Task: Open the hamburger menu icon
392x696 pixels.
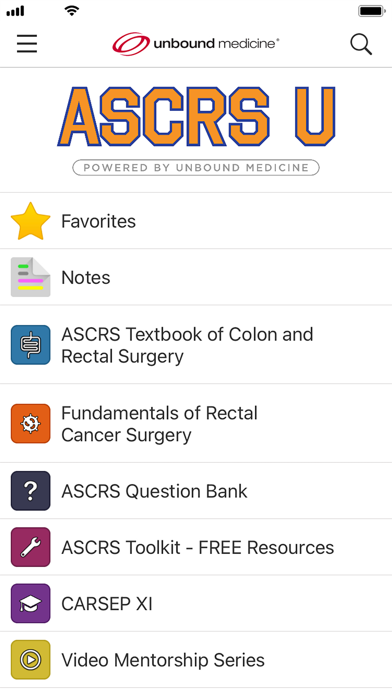Action: 27,44
